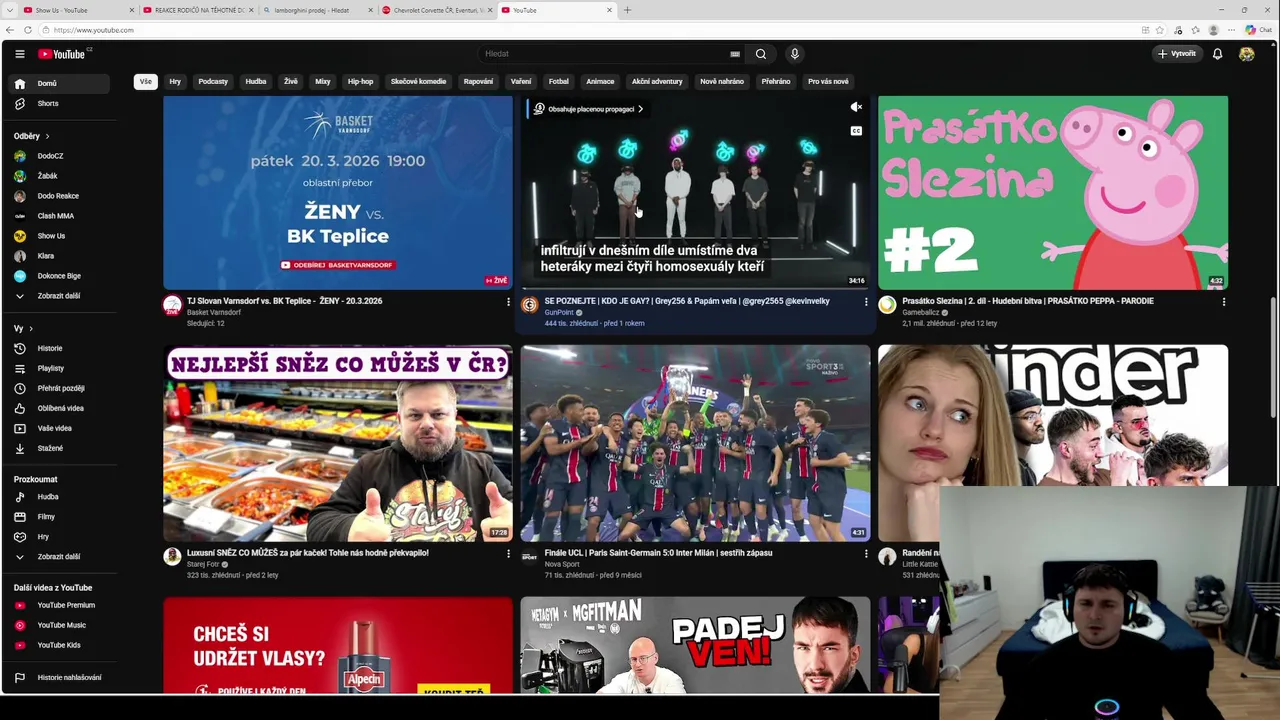Expand the Odběry section header
The image size is (1280, 720).
point(32,136)
